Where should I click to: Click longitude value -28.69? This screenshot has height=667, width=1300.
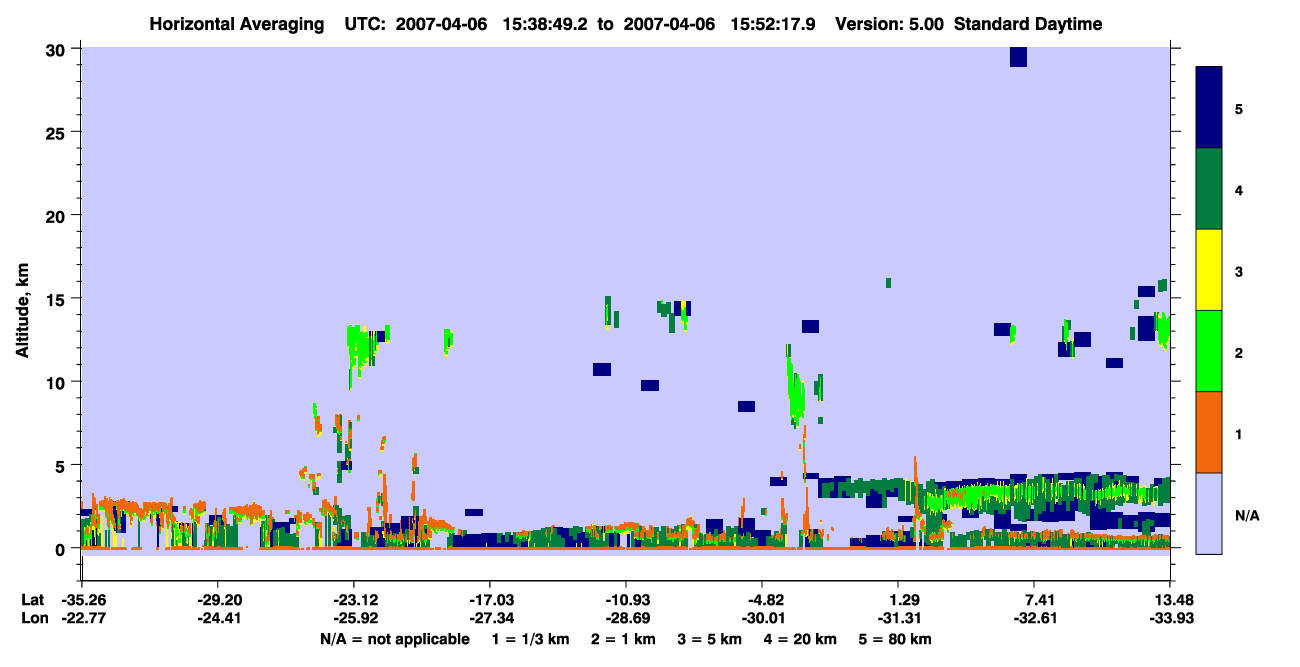(625, 618)
